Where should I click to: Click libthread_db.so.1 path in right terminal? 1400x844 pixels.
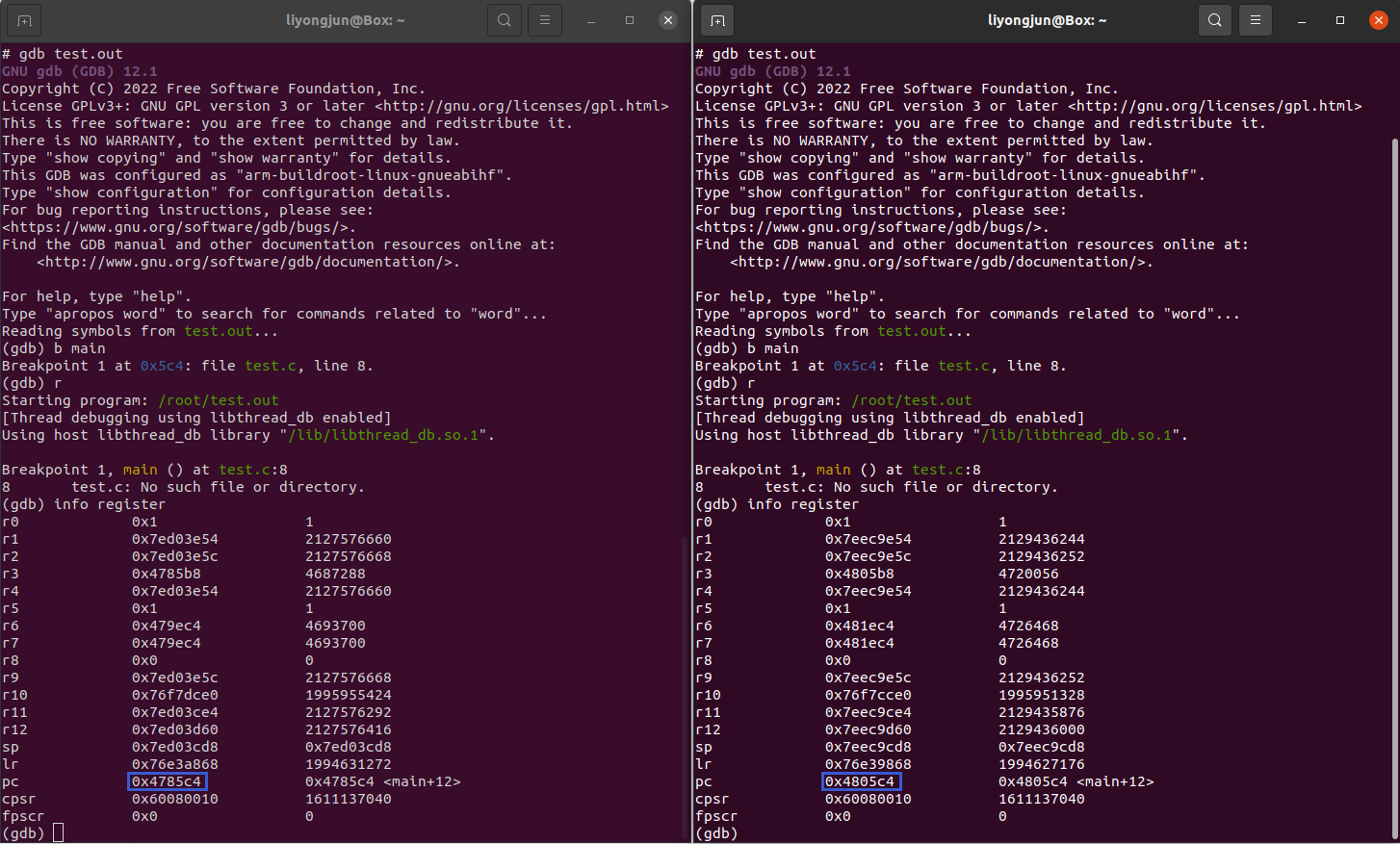(1076, 435)
